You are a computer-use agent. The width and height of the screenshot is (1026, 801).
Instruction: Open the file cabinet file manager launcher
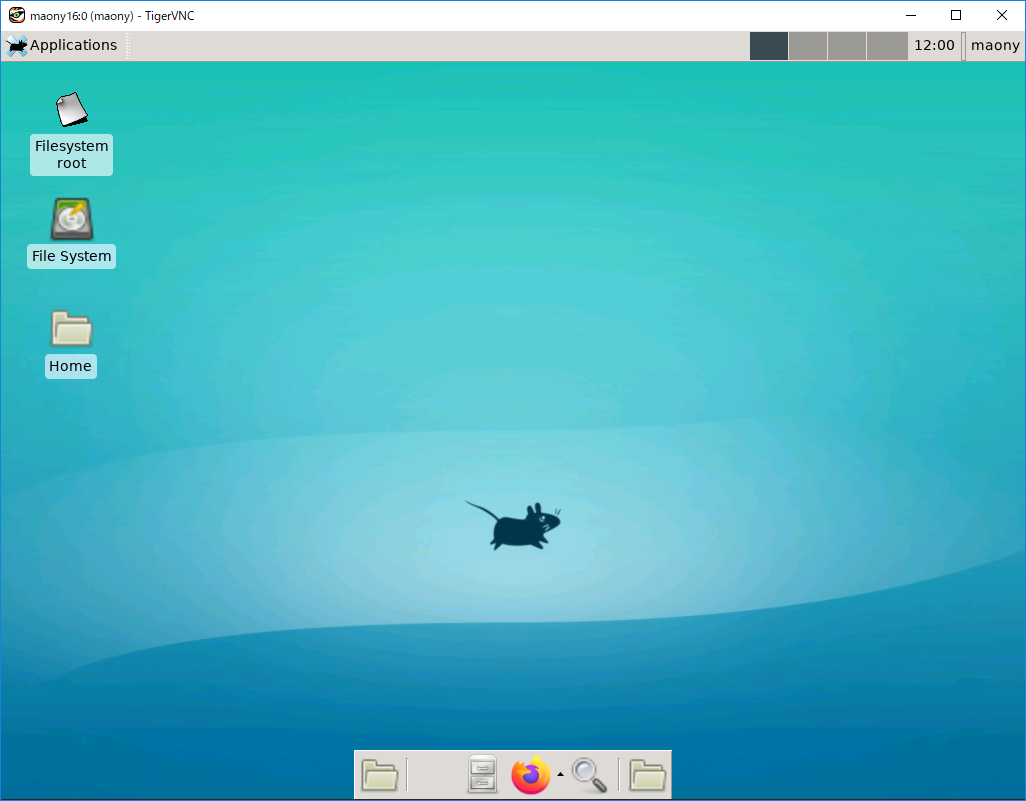coord(482,774)
